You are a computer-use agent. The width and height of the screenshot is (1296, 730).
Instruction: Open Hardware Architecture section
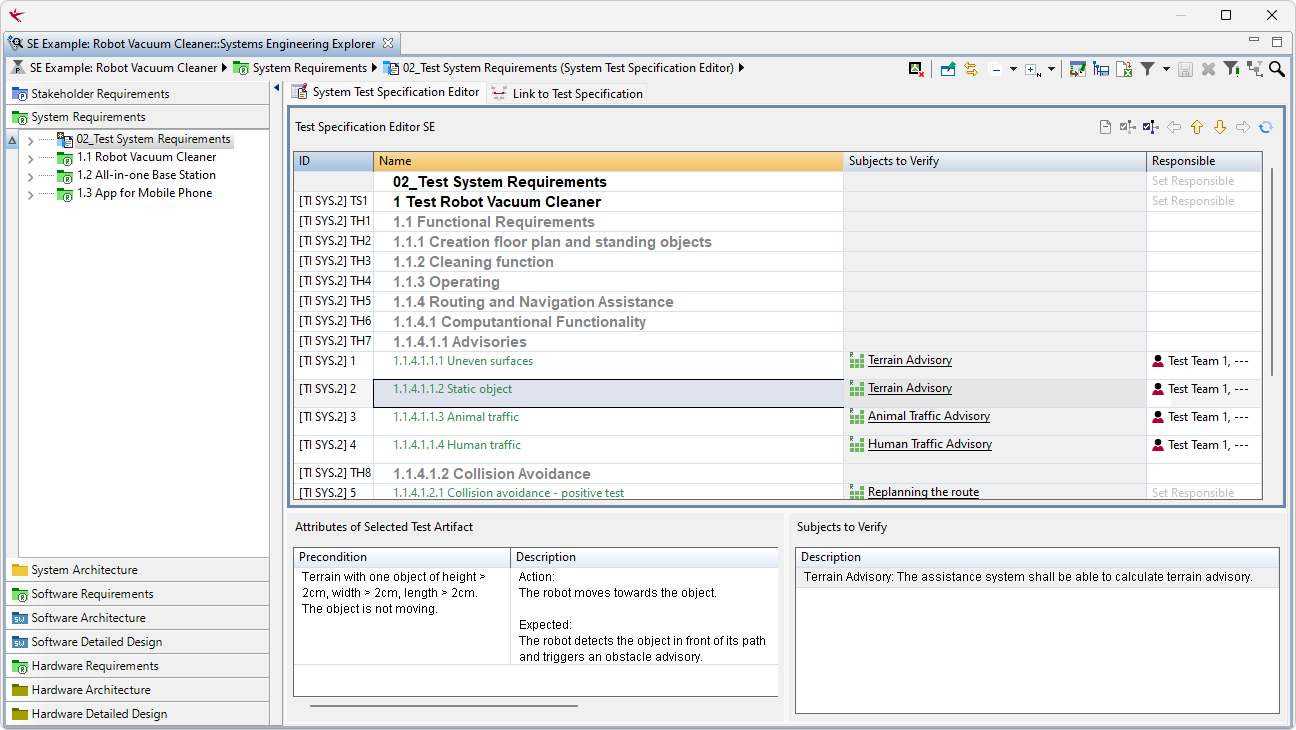click(x=138, y=690)
